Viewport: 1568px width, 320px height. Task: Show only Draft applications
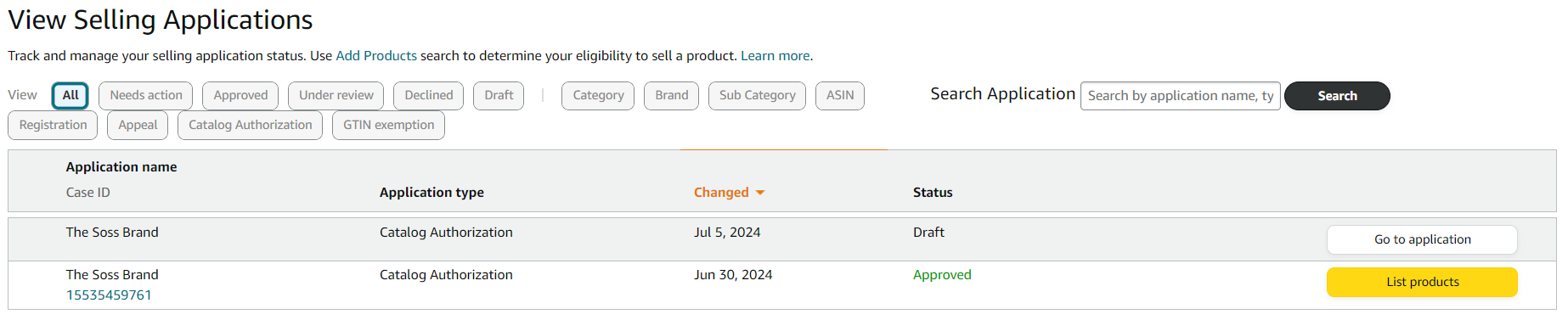499,96
